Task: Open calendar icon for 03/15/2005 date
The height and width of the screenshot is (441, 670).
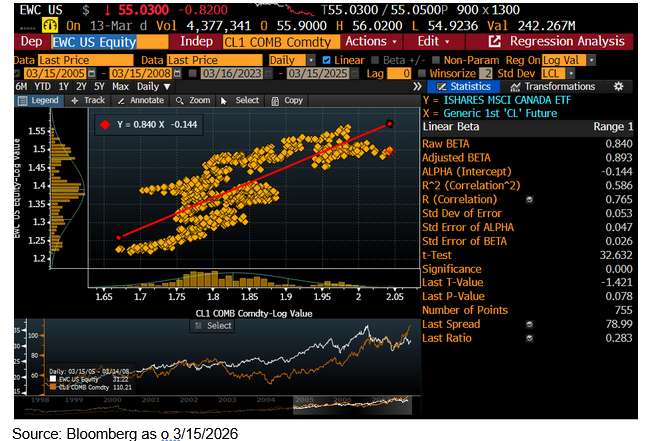Action: point(91,74)
